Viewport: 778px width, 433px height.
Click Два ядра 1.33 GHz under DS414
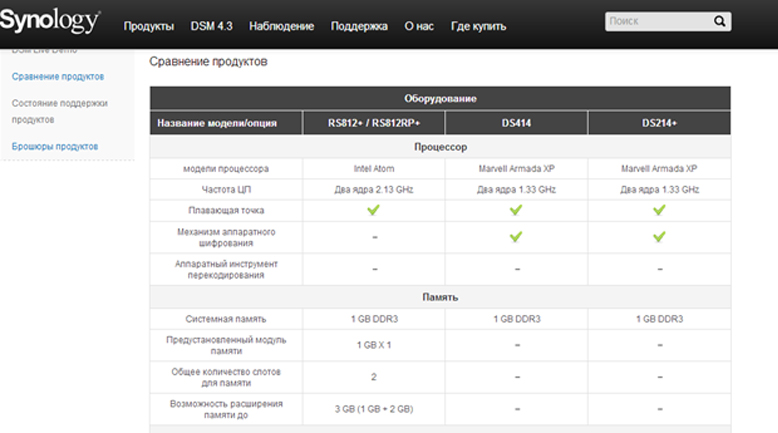click(517, 189)
